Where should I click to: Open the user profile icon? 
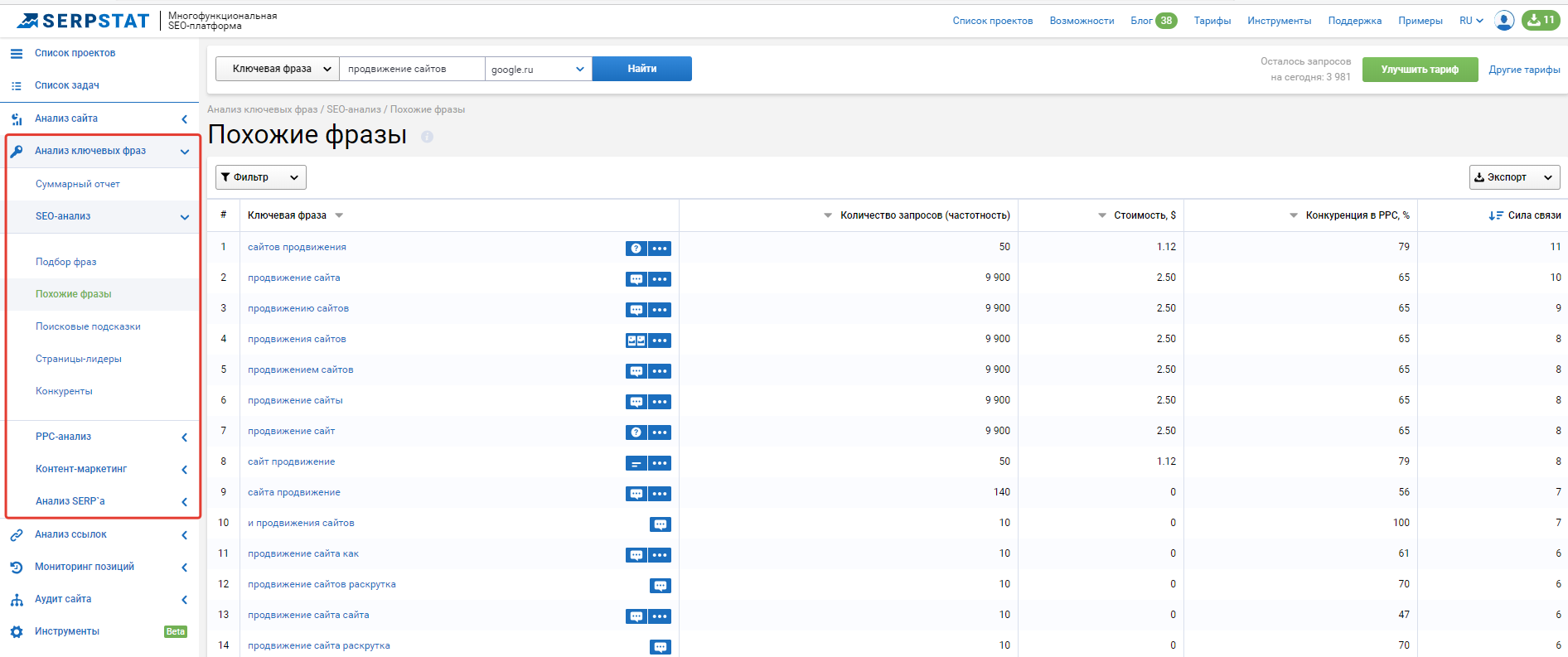[1504, 21]
